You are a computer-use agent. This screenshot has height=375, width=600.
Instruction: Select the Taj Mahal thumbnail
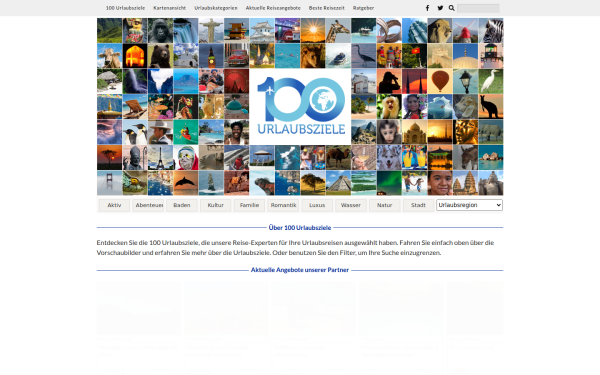[x=414, y=132]
